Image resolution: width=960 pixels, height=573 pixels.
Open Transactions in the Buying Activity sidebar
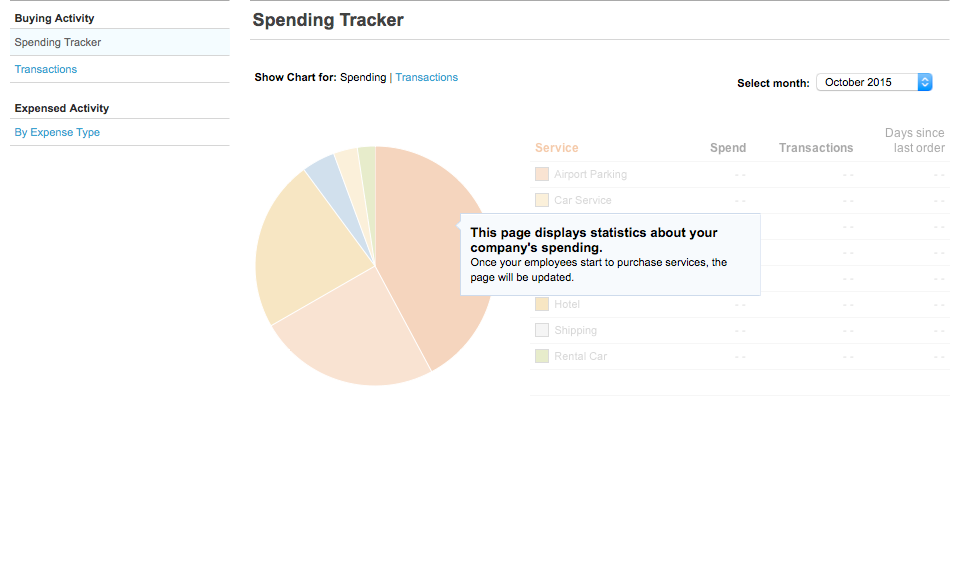[46, 69]
